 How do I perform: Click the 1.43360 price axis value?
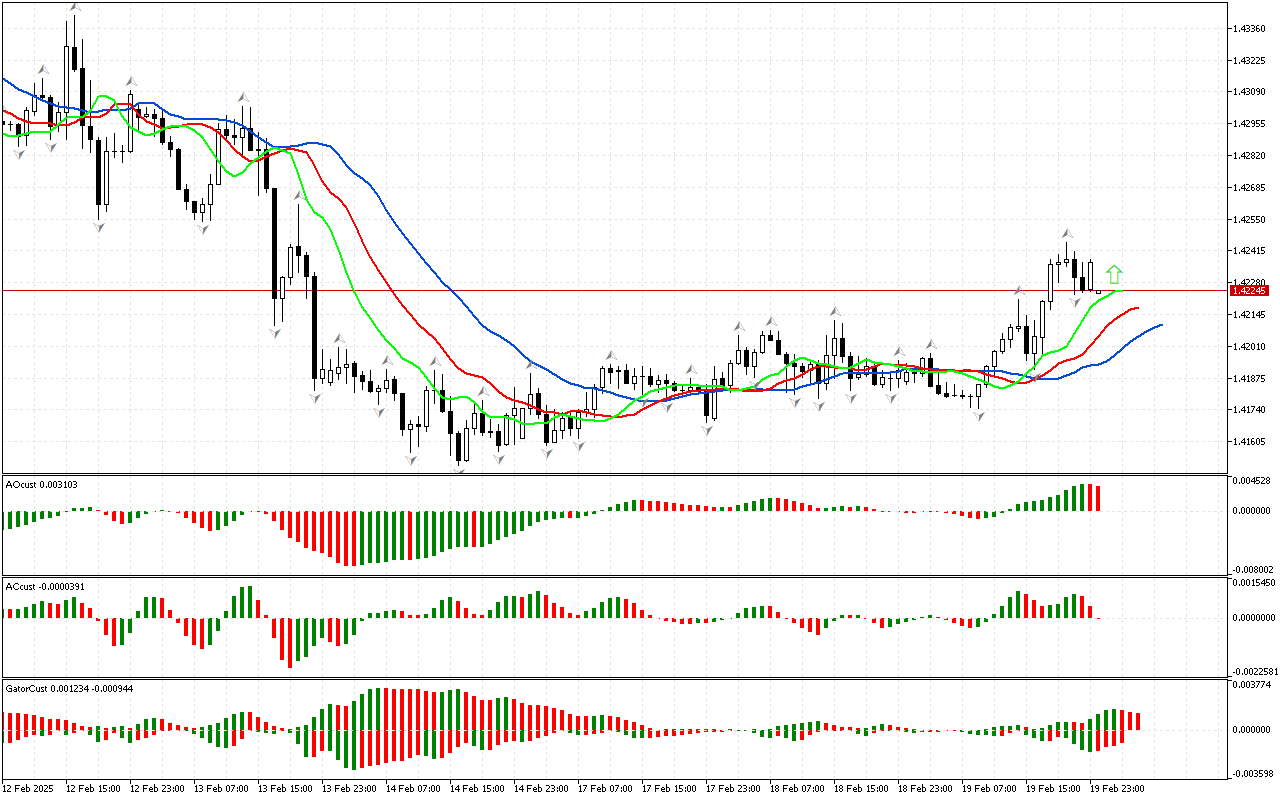[1249, 28]
